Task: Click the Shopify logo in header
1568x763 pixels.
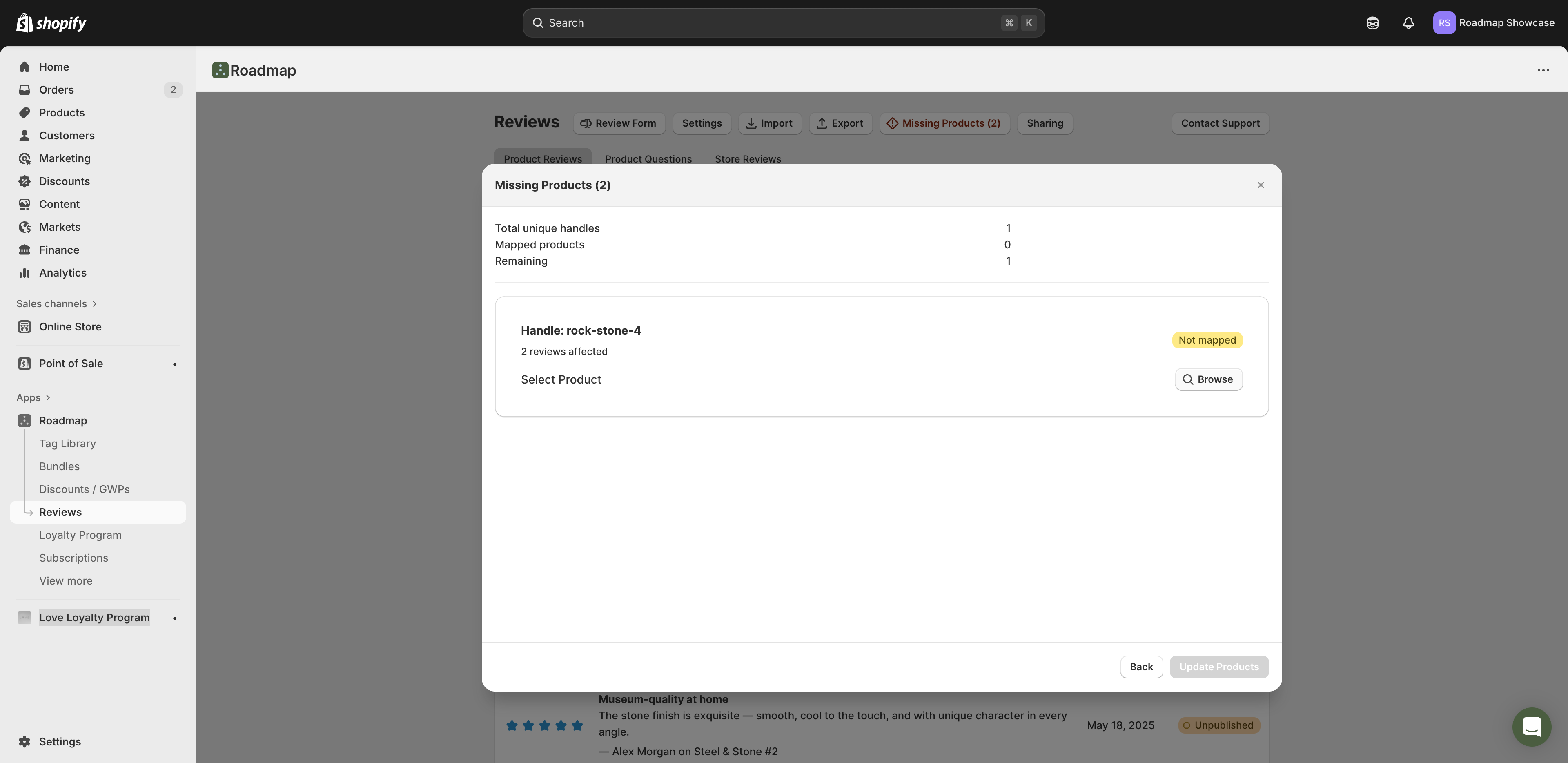Action: (x=51, y=23)
